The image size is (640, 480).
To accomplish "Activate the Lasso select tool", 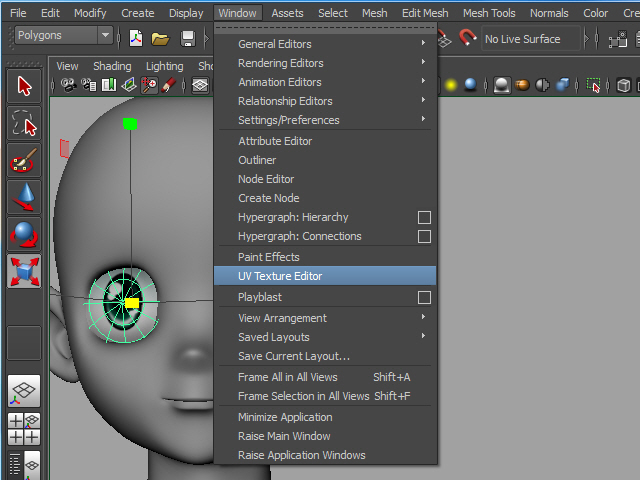I will tap(24, 123).
